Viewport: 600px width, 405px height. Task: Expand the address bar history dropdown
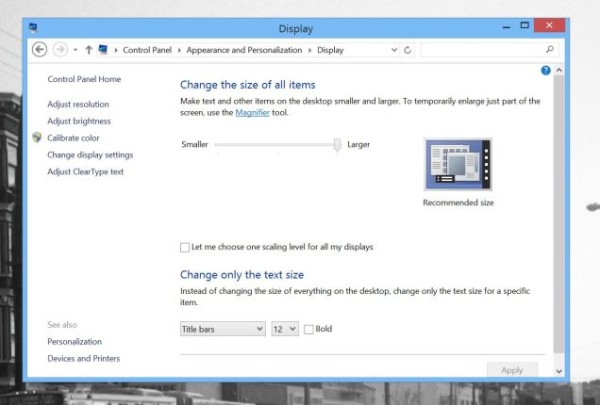click(x=394, y=49)
